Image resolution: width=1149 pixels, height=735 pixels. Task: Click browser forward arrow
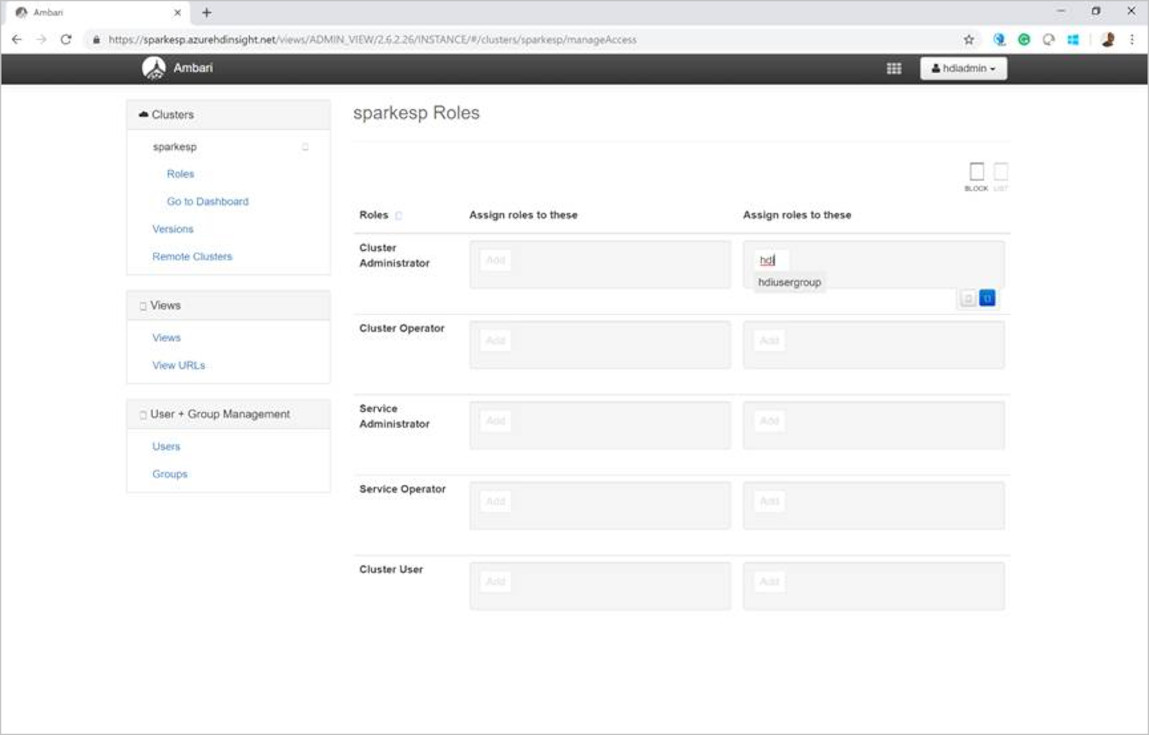[41, 40]
